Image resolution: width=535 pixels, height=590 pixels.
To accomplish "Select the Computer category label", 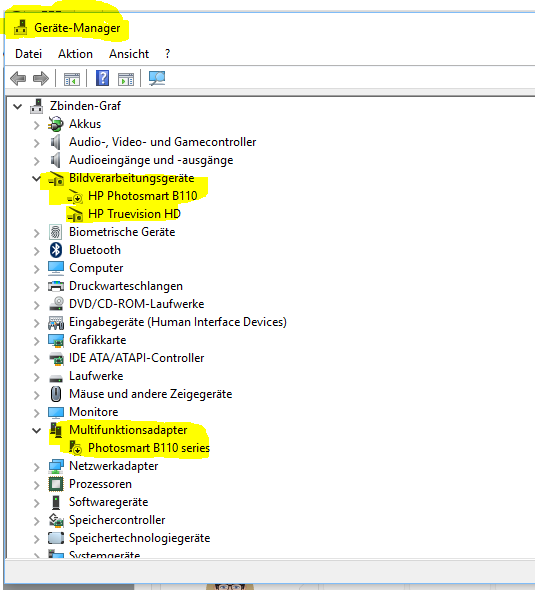I will tap(96, 268).
